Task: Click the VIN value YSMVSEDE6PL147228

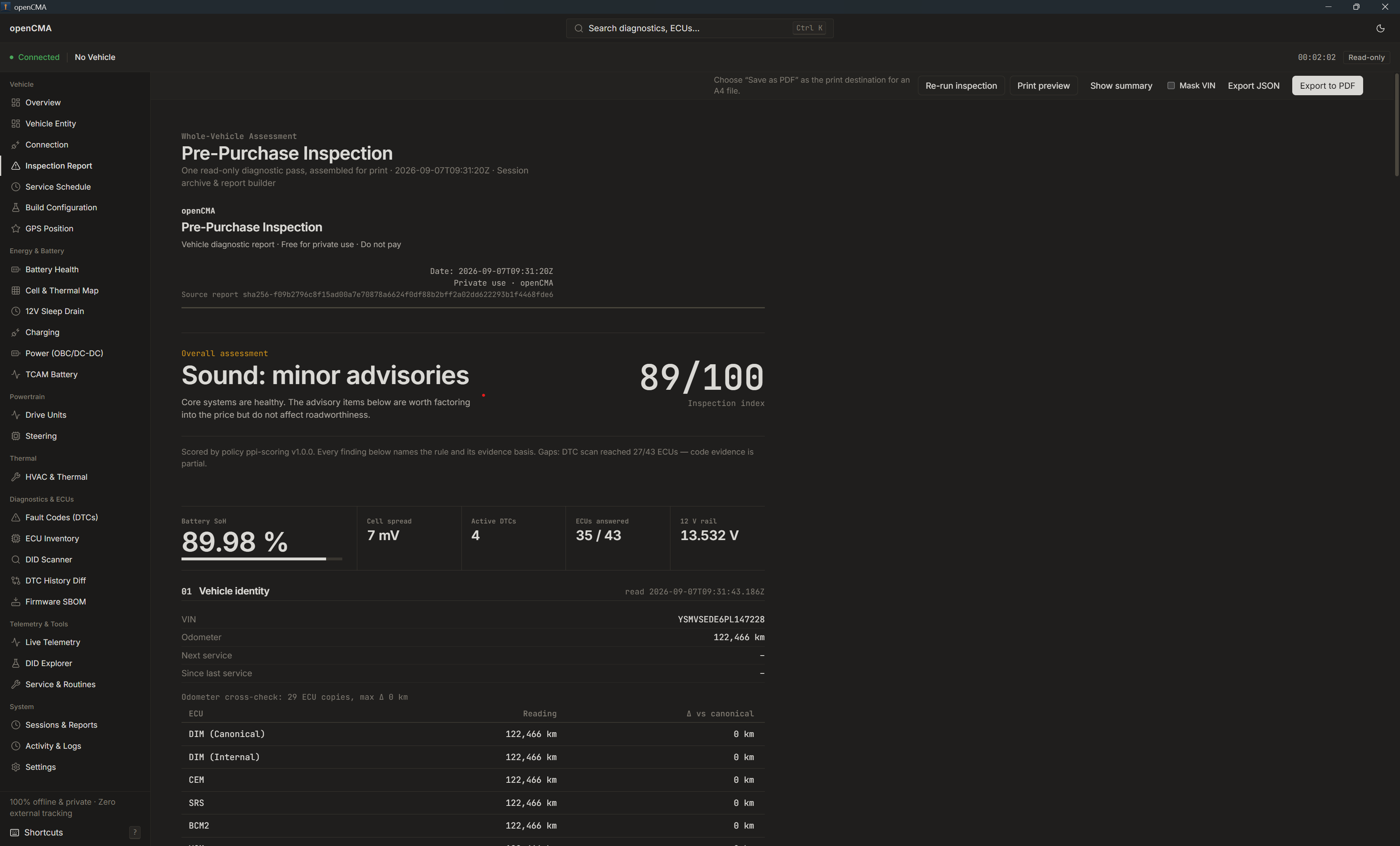Action: click(720, 619)
